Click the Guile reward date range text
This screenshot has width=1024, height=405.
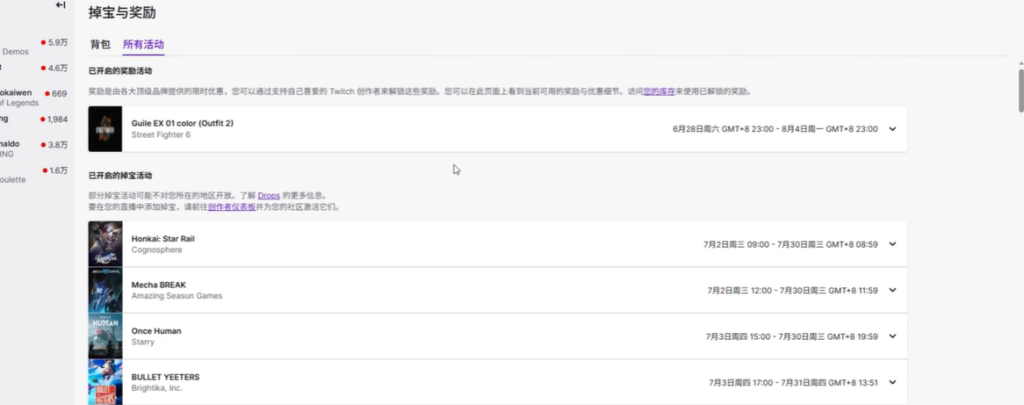point(775,129)
